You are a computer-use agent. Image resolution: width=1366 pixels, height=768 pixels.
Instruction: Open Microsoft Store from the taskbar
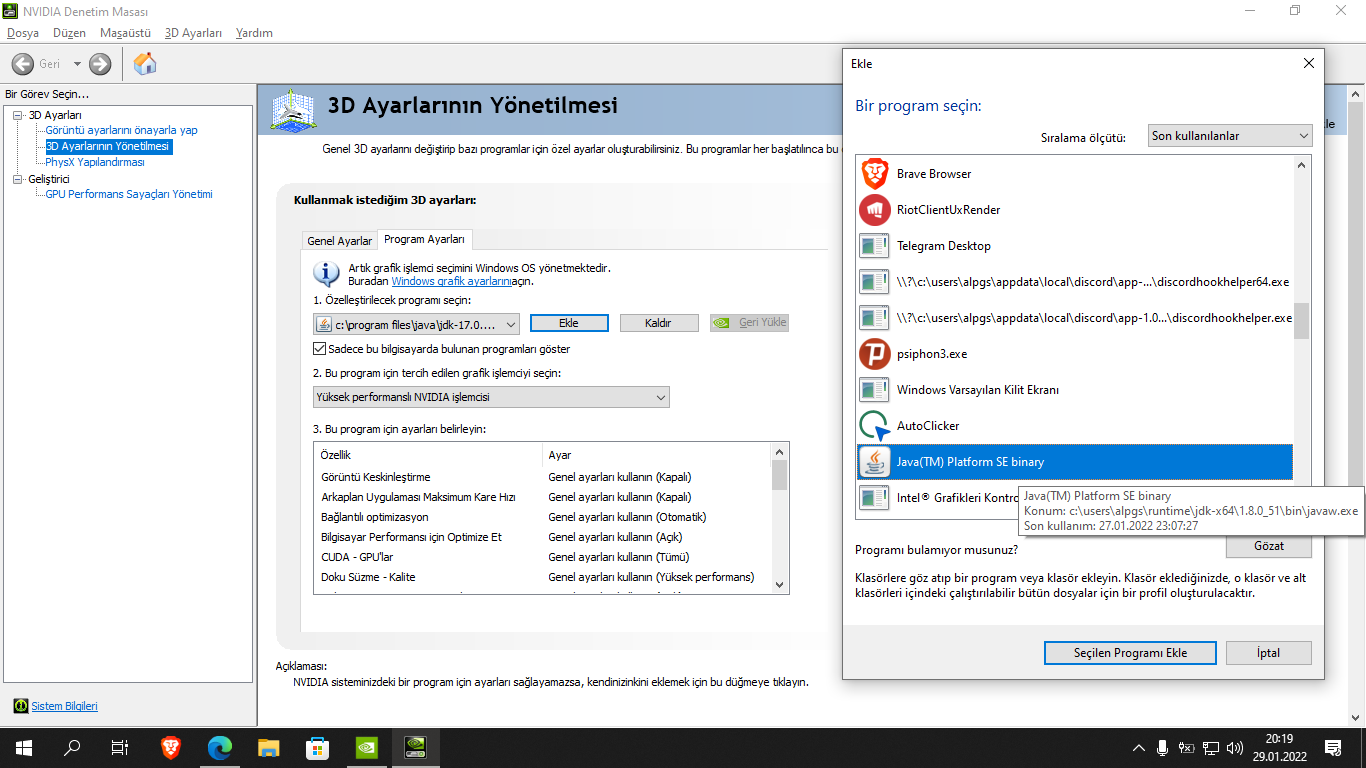[x=317, y=748]
